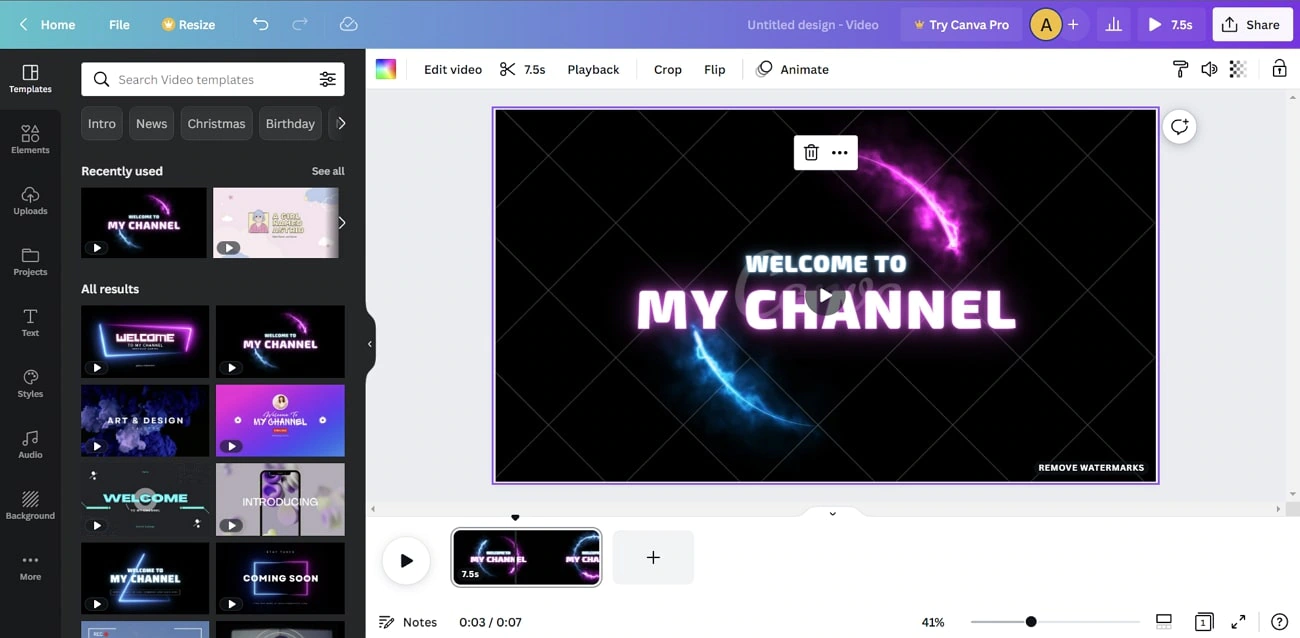Screen dimensions: 1300x638
Task: Toggle fullscreen mode icon
Action: tap(1238, 622)
